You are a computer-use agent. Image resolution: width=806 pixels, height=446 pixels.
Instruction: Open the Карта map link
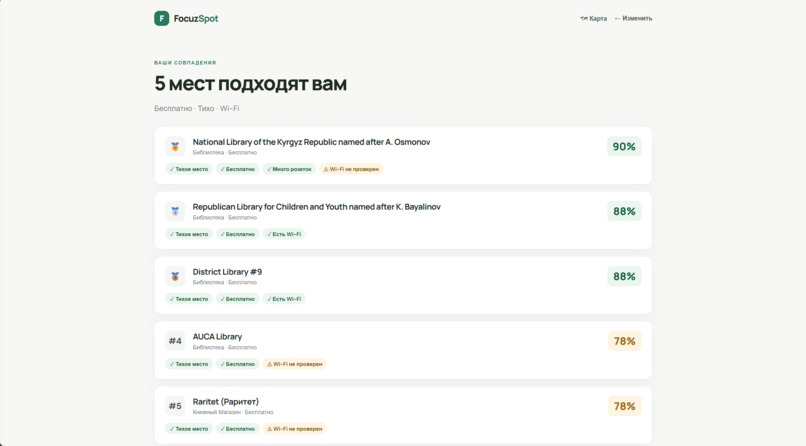594,18
